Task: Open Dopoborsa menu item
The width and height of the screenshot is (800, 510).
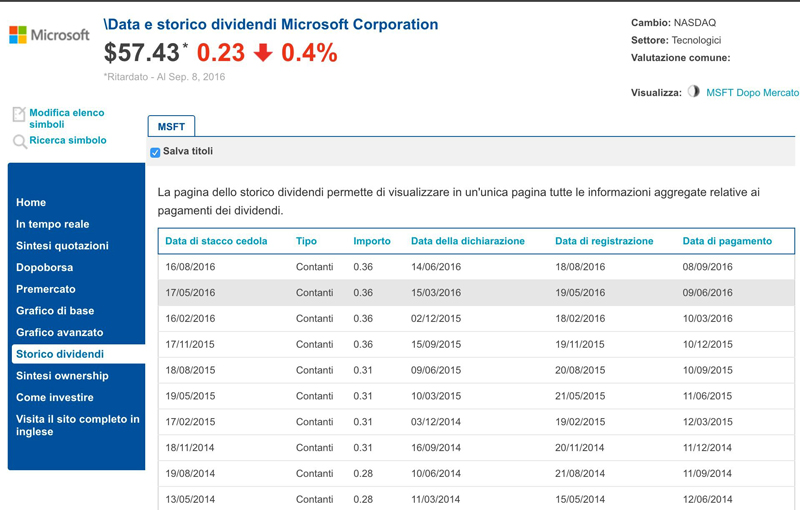Action: click(x=44, y=267)
